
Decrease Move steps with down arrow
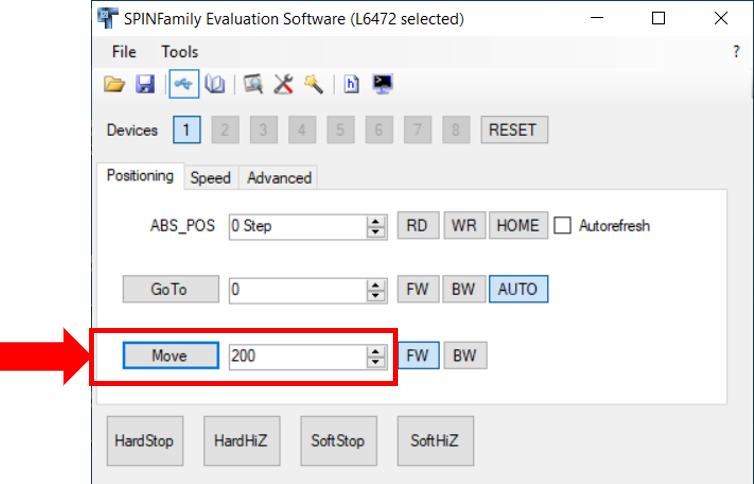(x=376, y=362)
